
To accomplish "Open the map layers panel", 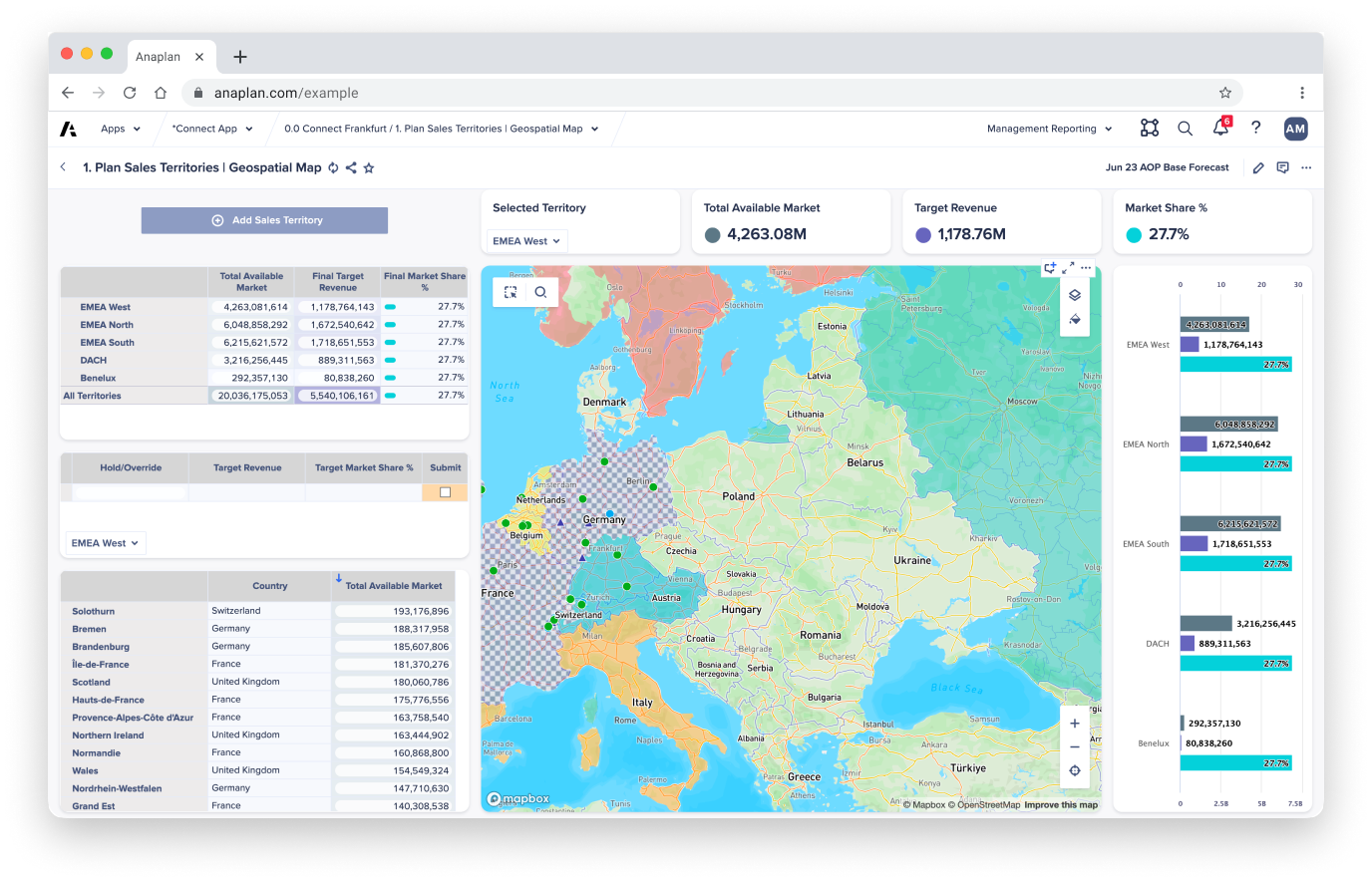I will 1075,295.
